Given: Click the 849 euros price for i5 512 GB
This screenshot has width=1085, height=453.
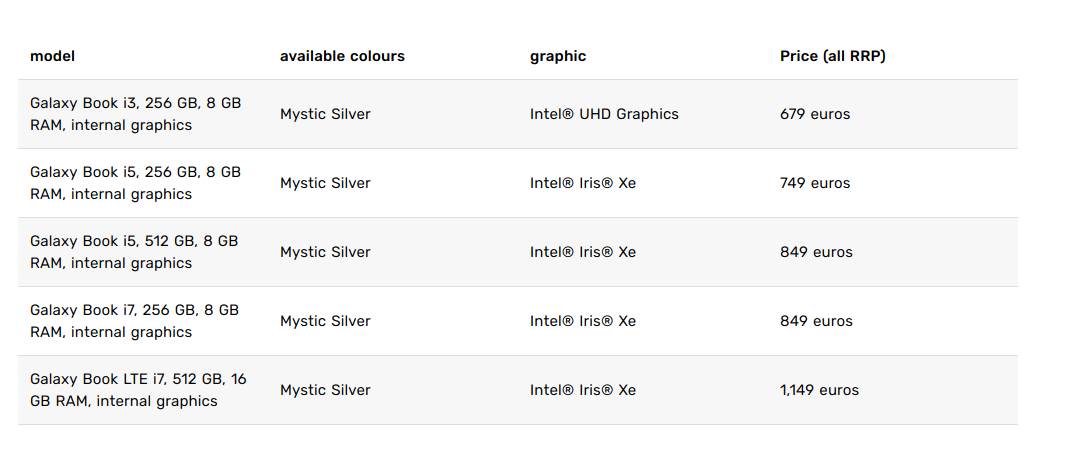Looking at the screenshot, I should [816, 252].
